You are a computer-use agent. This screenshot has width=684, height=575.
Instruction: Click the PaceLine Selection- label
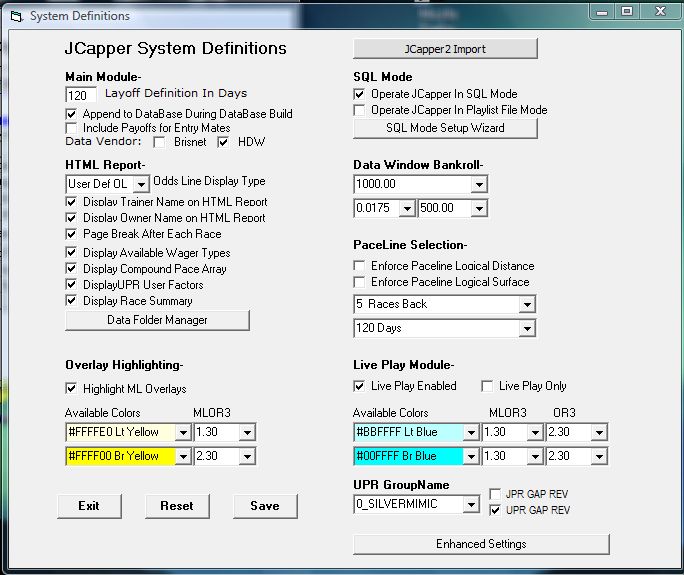pyautogui.click(x=410, y=245)
